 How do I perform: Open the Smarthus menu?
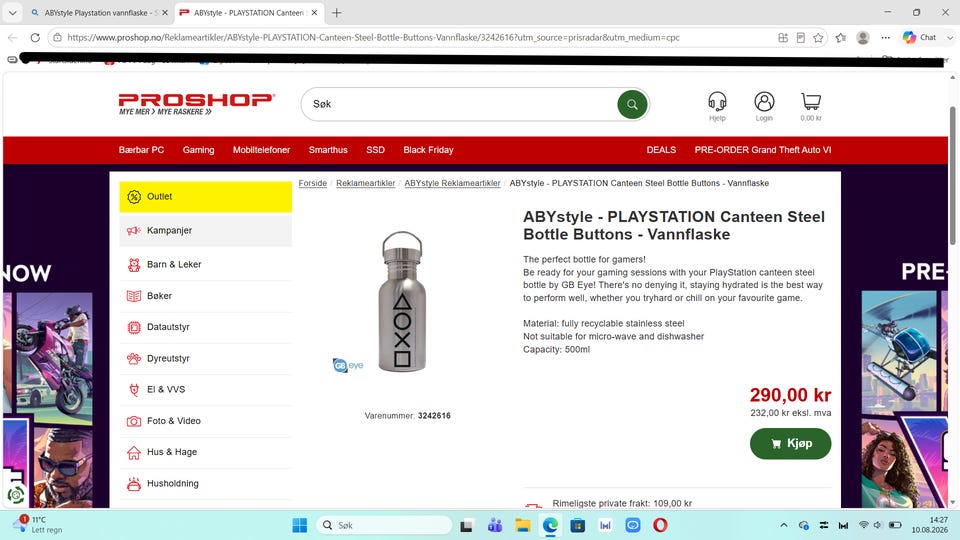[328, 150]
